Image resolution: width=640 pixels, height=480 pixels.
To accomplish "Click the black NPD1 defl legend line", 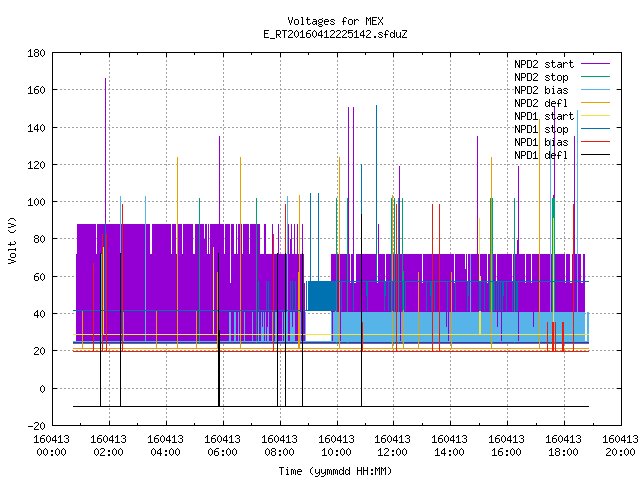I will coord(595,155).
